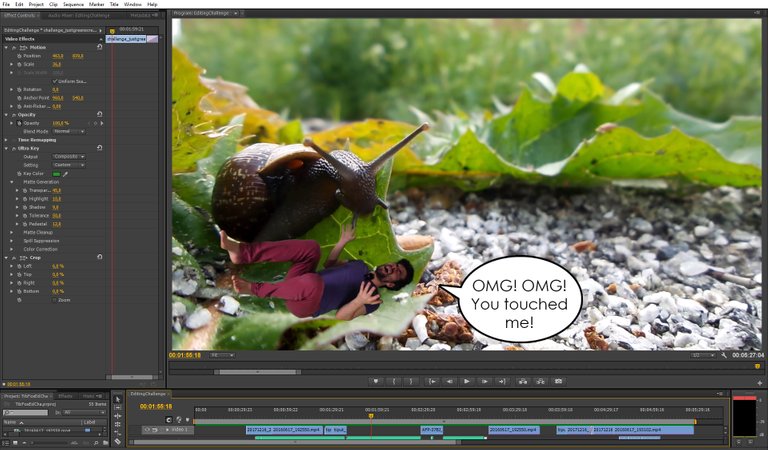Click Play in the Program Monitor

pos(466,381)
